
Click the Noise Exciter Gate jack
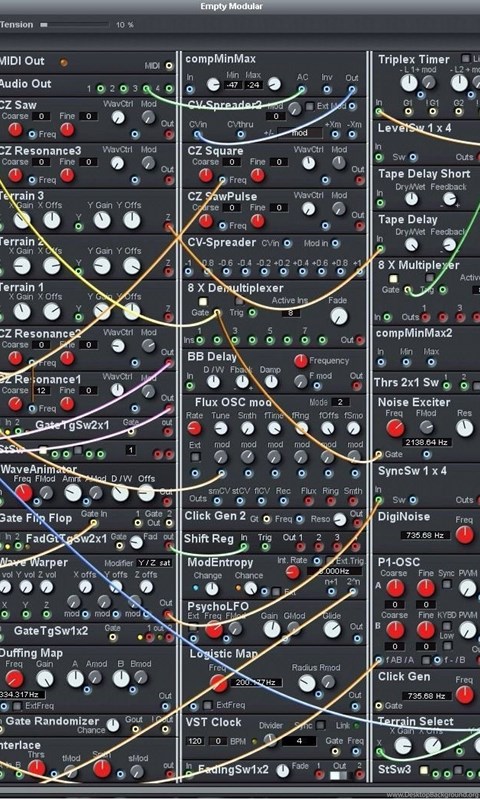[378, 454]
